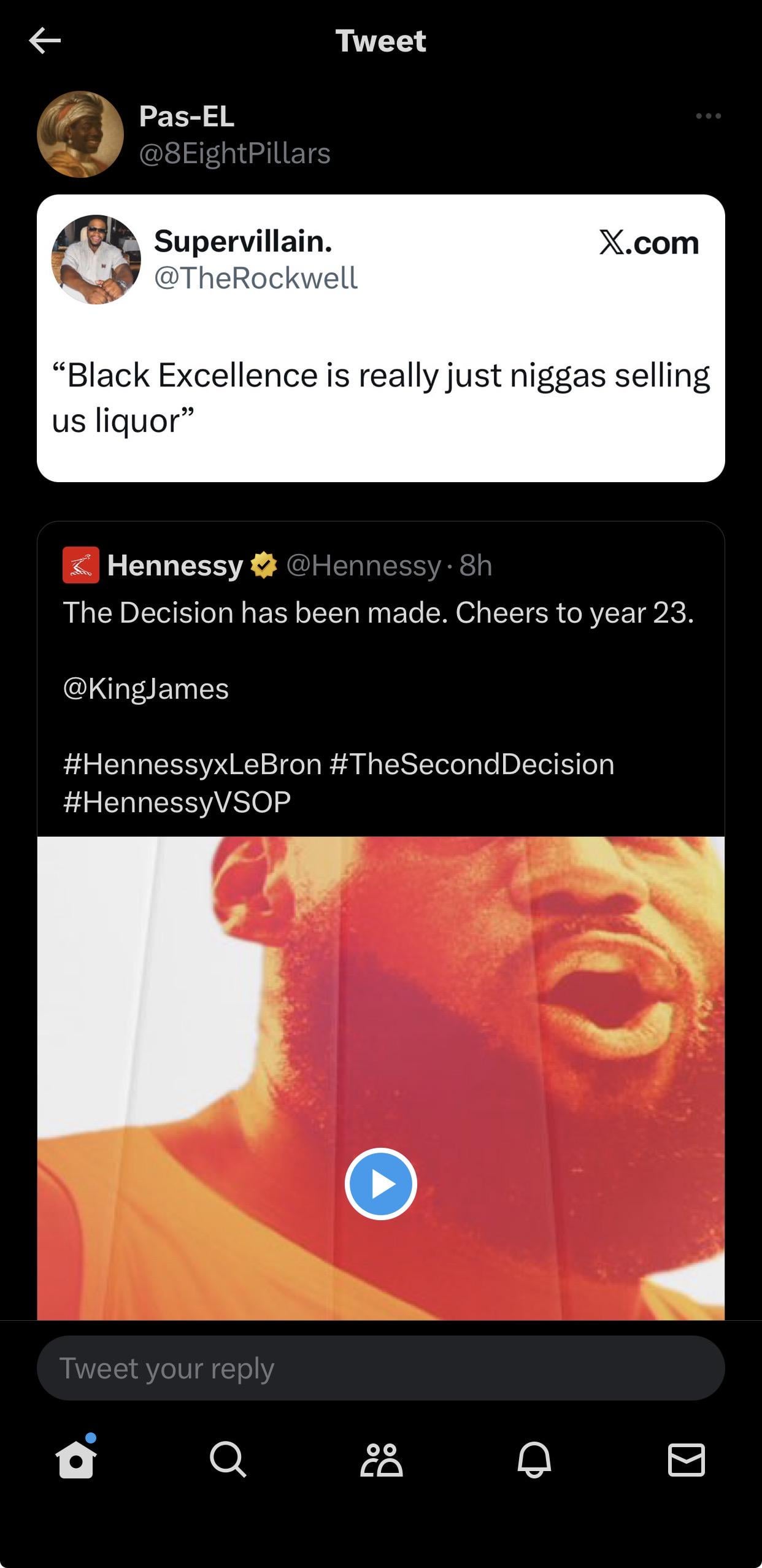Image resolution: width=762 pixels, height=1568 pixels.
Task: Open the #HennessyxLeBron hashtag
Action: click(x=192, y=764)
